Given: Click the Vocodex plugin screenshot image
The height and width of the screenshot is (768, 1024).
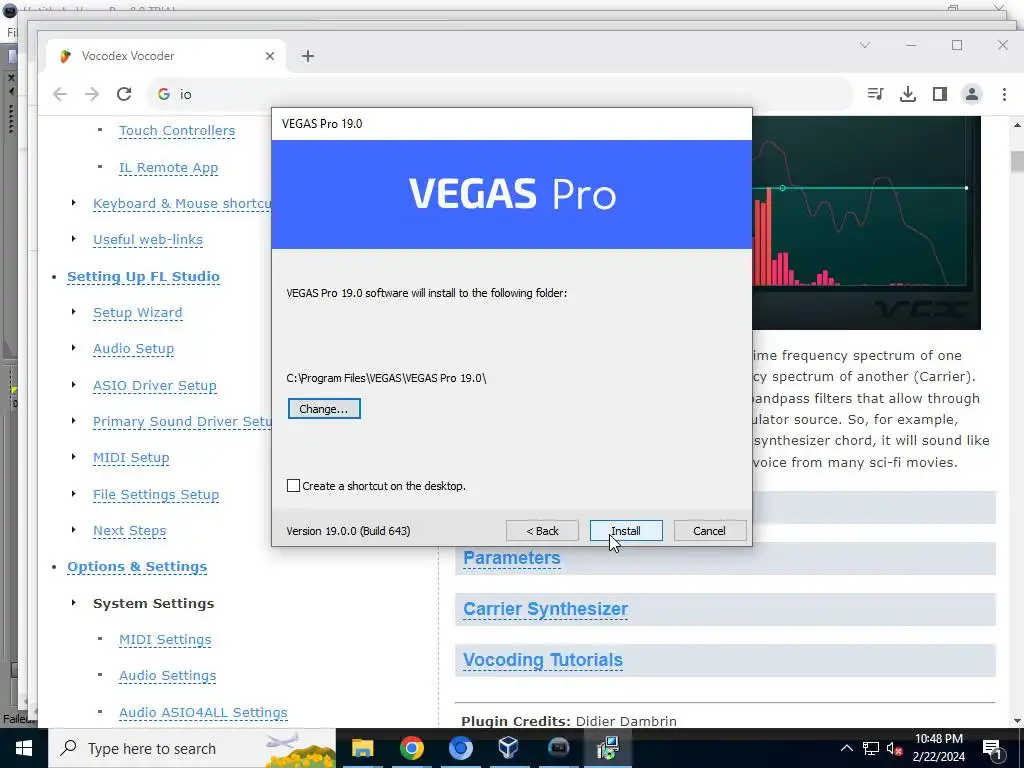Looking at the screenshot, I should click(x=866, y=223).
